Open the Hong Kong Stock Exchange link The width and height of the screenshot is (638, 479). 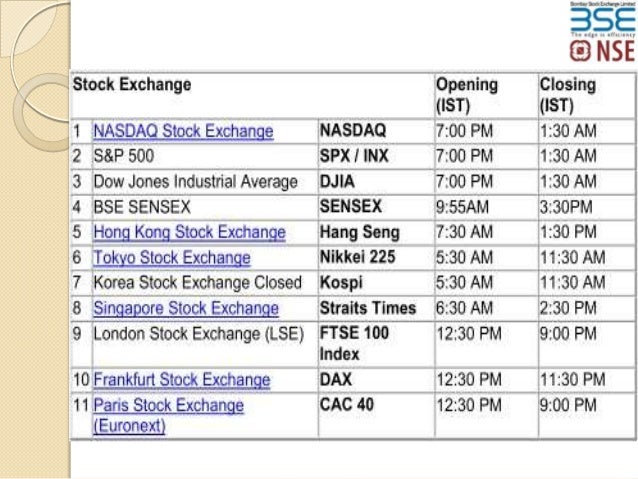(x=189, y=232)
